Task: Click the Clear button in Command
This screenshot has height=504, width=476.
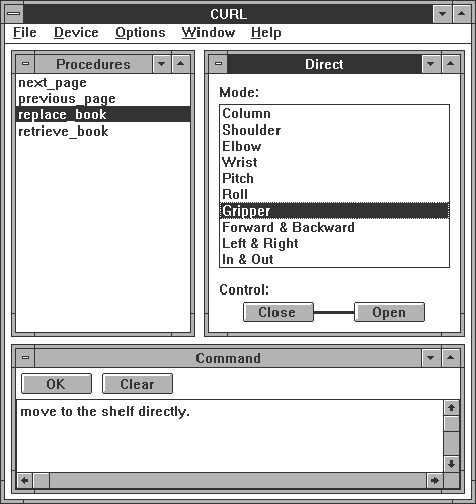Action: pos(137,384)
